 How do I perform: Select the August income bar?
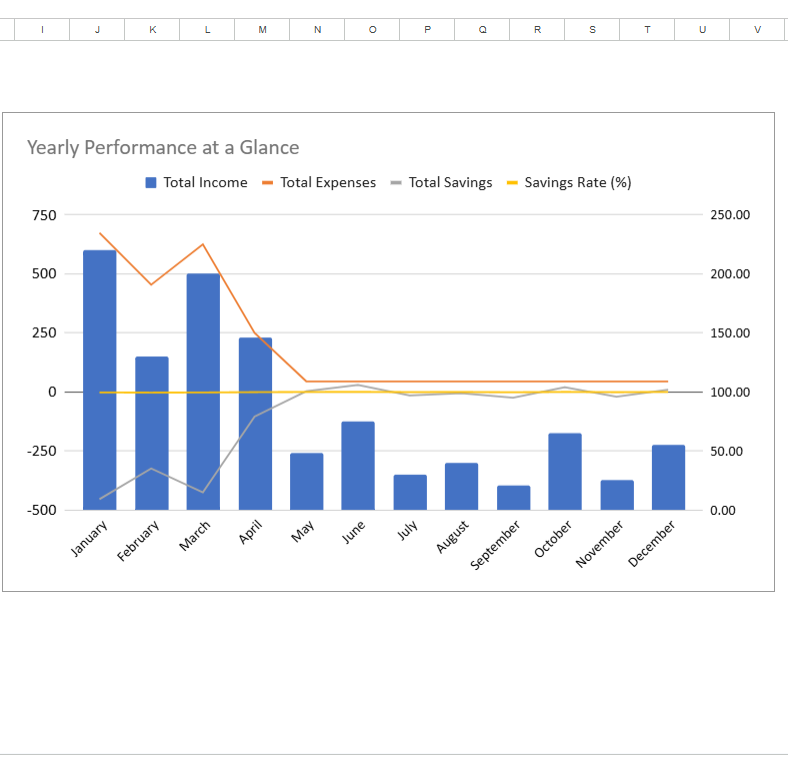tap(461, 487)
